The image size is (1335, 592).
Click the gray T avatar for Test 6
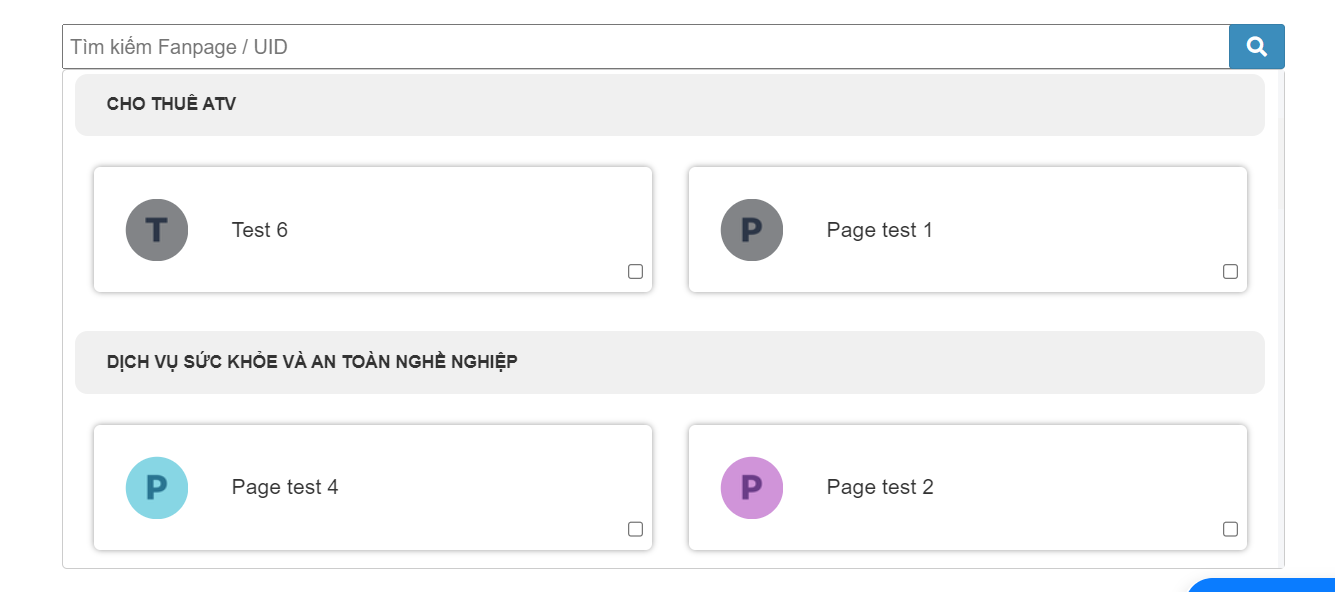click(x=157, y=230)
